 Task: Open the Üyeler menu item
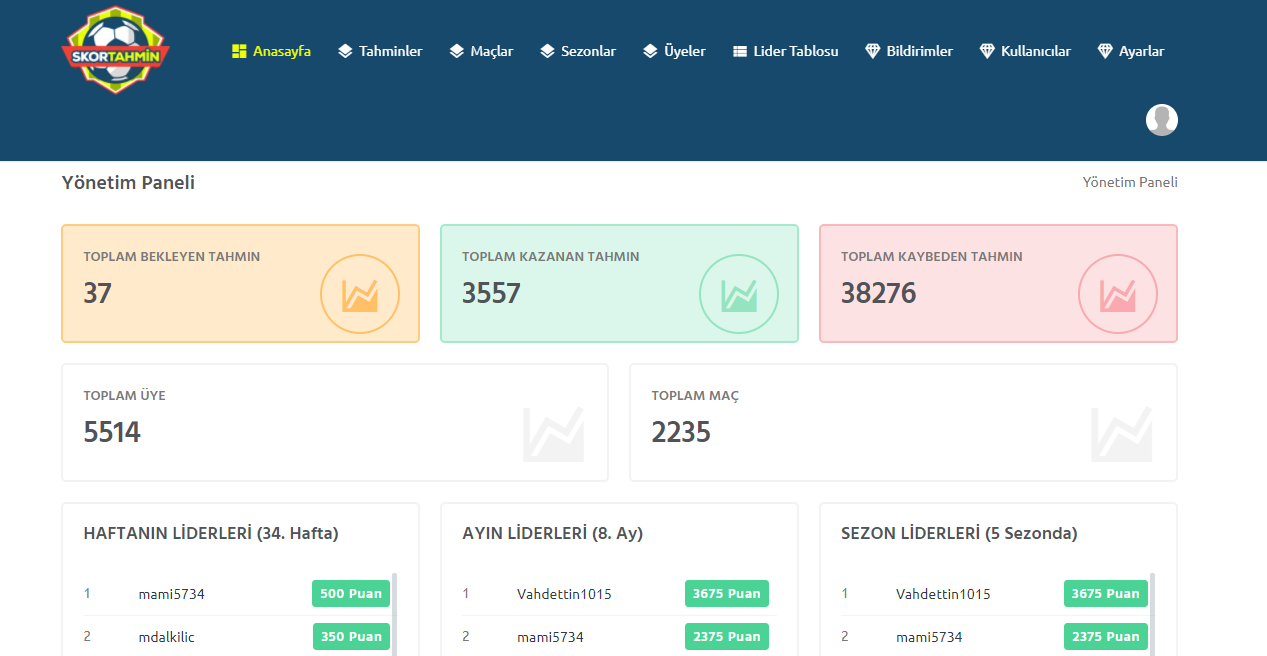[x=674, y=51]
